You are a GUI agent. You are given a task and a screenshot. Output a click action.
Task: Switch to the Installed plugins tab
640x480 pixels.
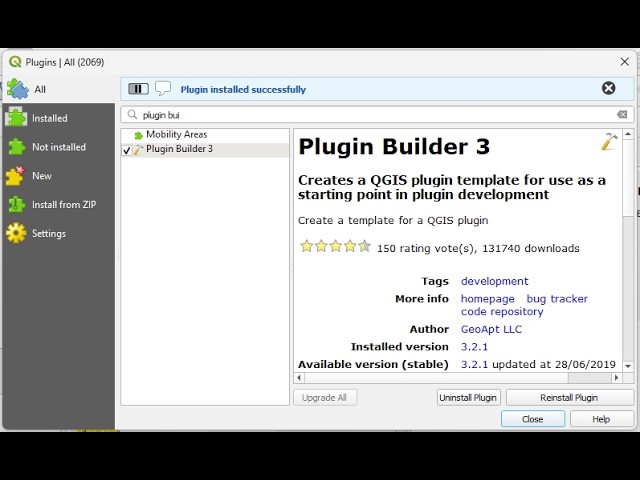click(59, 118)
